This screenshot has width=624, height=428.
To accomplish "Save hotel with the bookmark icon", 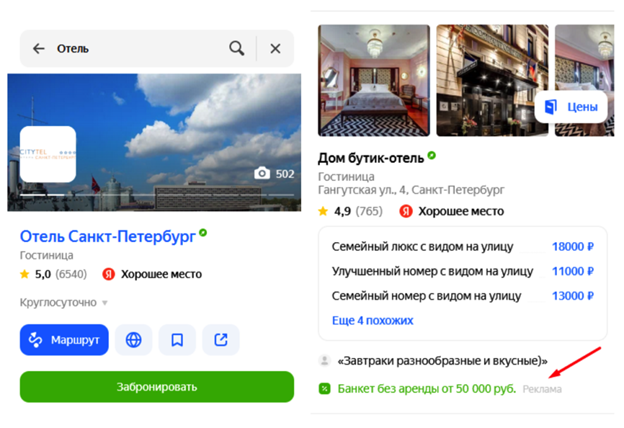I will tap(177, 340).
